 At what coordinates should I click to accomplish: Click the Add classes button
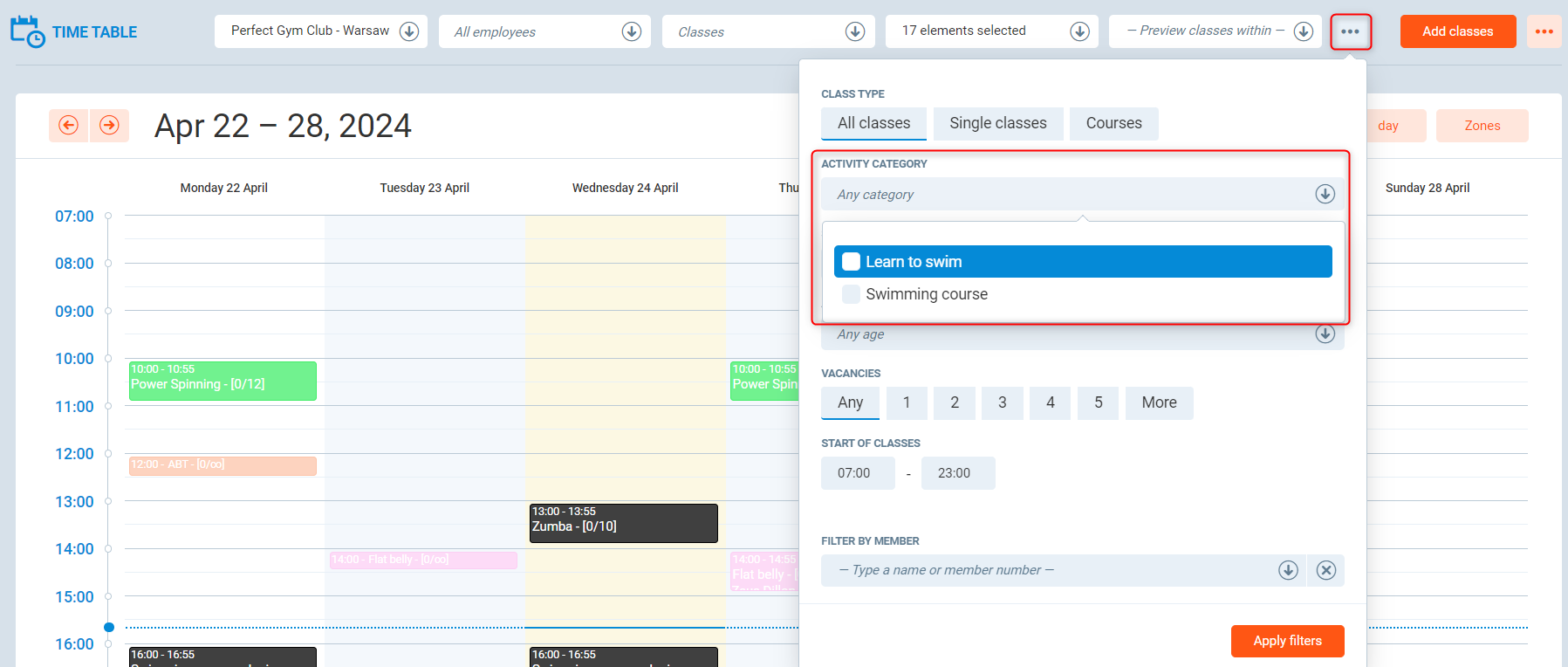click(x=1457, y=31)
